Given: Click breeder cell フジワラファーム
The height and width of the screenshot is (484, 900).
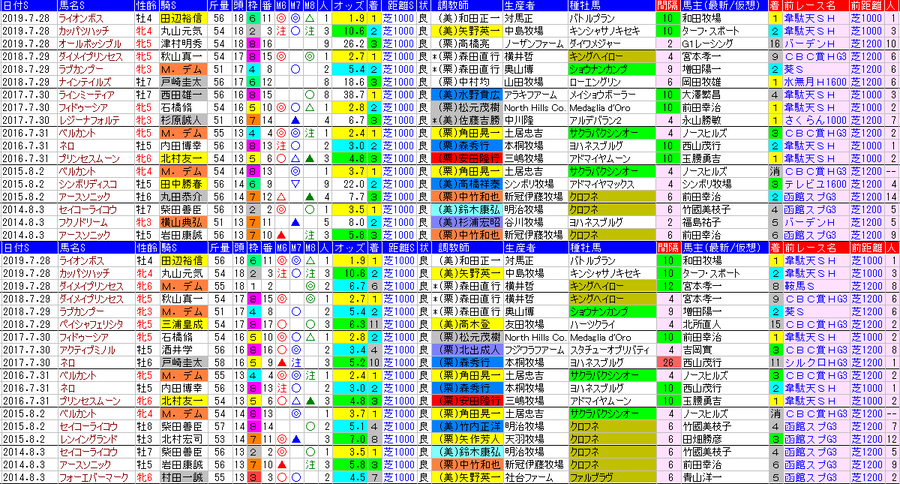Looking at the screenshot, I should coord(534,350).
